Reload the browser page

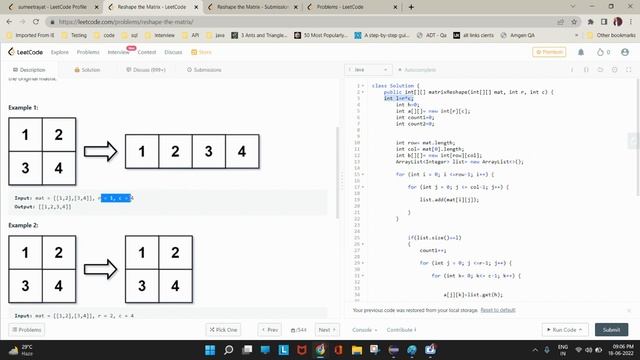coord(36,22)
